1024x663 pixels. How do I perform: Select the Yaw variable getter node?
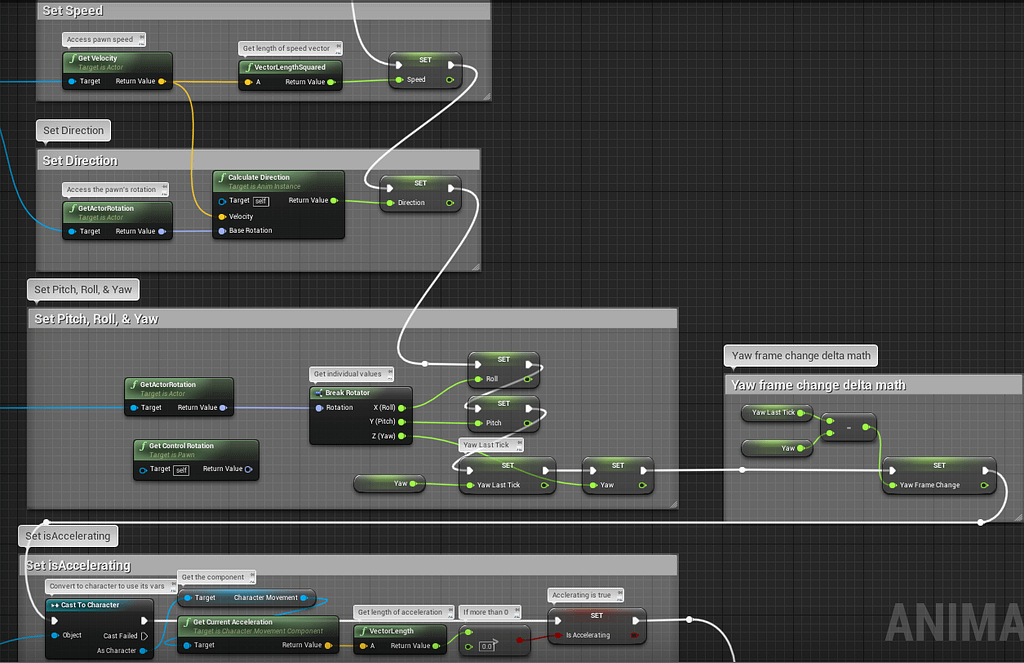[390, 483]
